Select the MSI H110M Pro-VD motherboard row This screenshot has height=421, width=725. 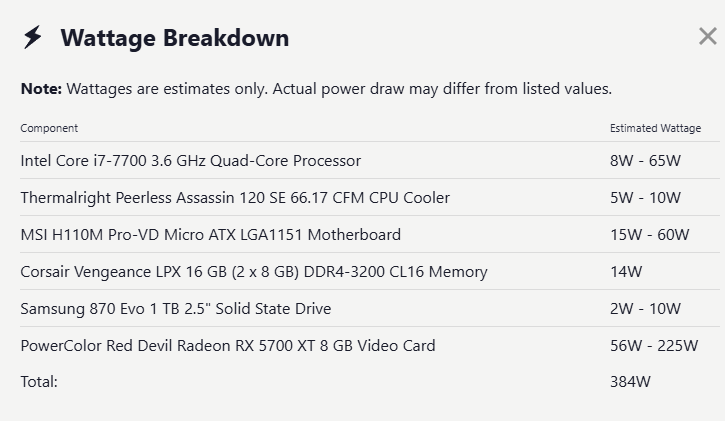[370, 234]
